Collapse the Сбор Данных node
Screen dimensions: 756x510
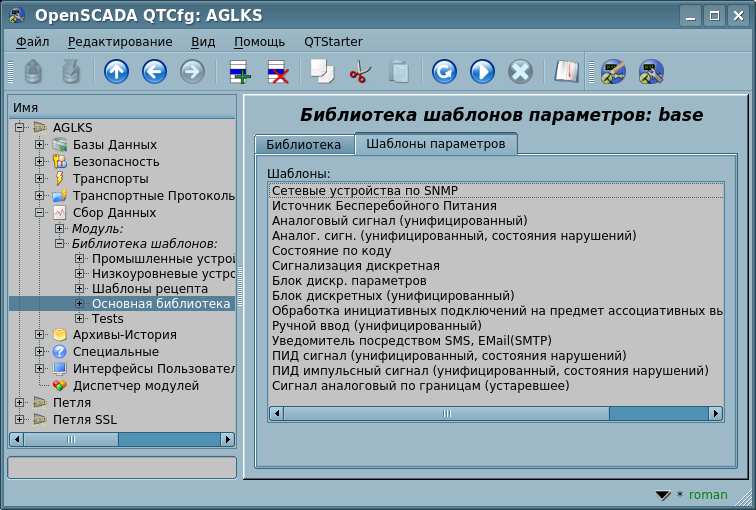tap(40, 213)
